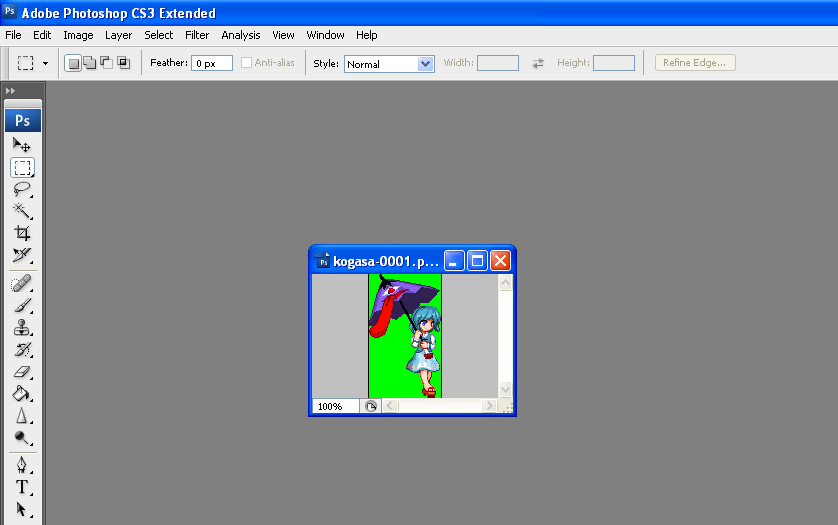The width and height of the screenshot is (838, 525).
Task: Select the Sharpen tool
Action: (x=22, y=415)
